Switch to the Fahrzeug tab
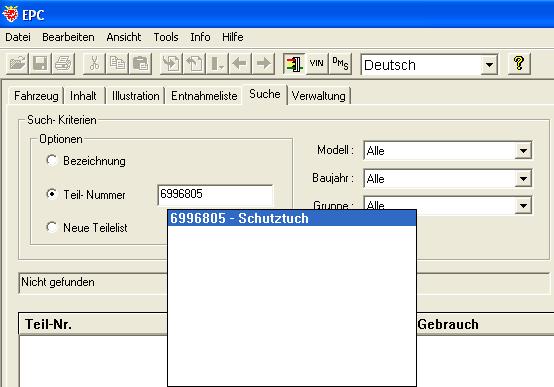Screen dimensions: 554x387 tap(36, 96)
